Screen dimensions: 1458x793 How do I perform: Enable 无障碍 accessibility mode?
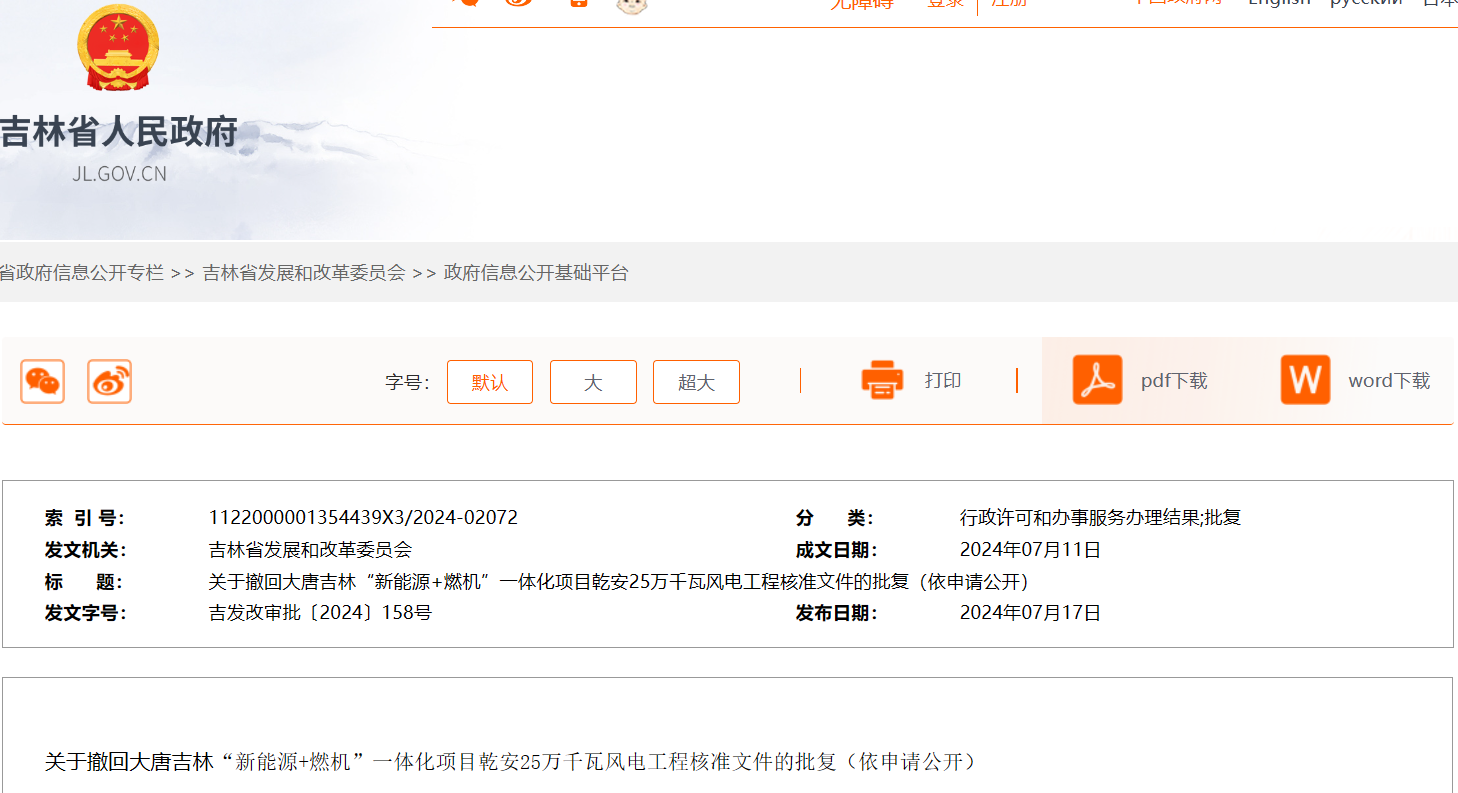pos(861,4)
